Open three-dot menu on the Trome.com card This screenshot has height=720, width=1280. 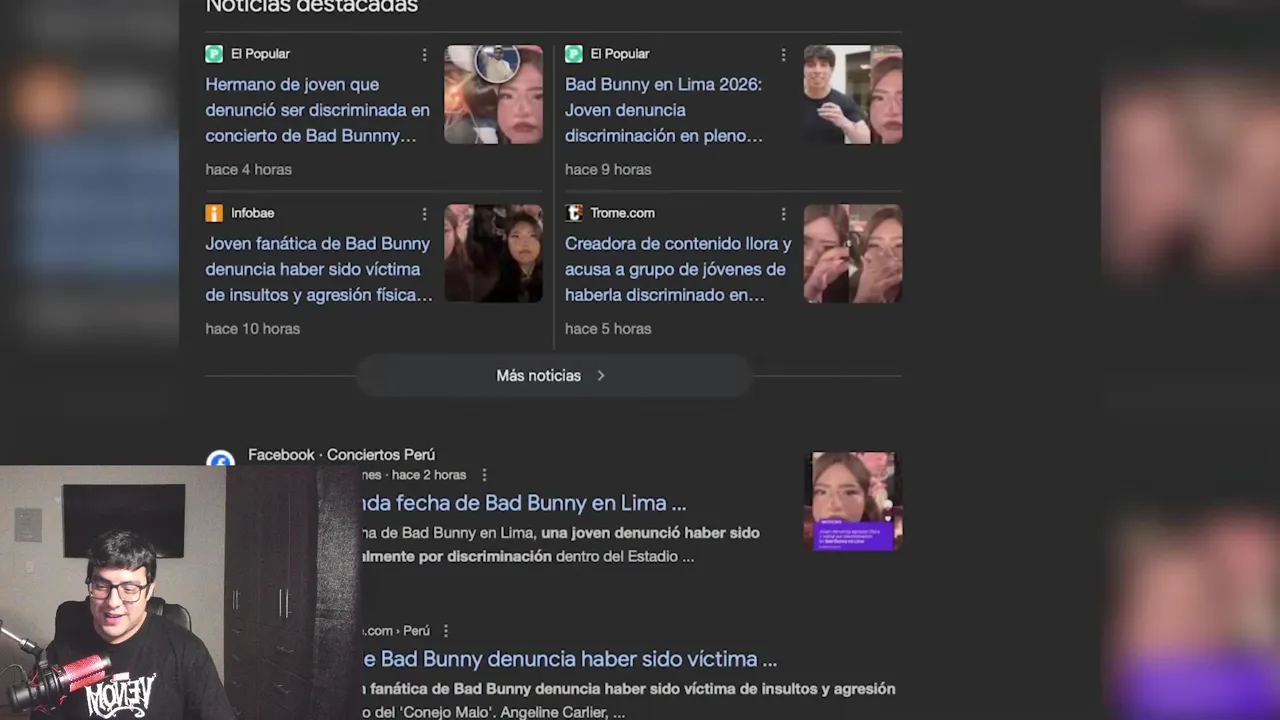click(x=783, y=213)
